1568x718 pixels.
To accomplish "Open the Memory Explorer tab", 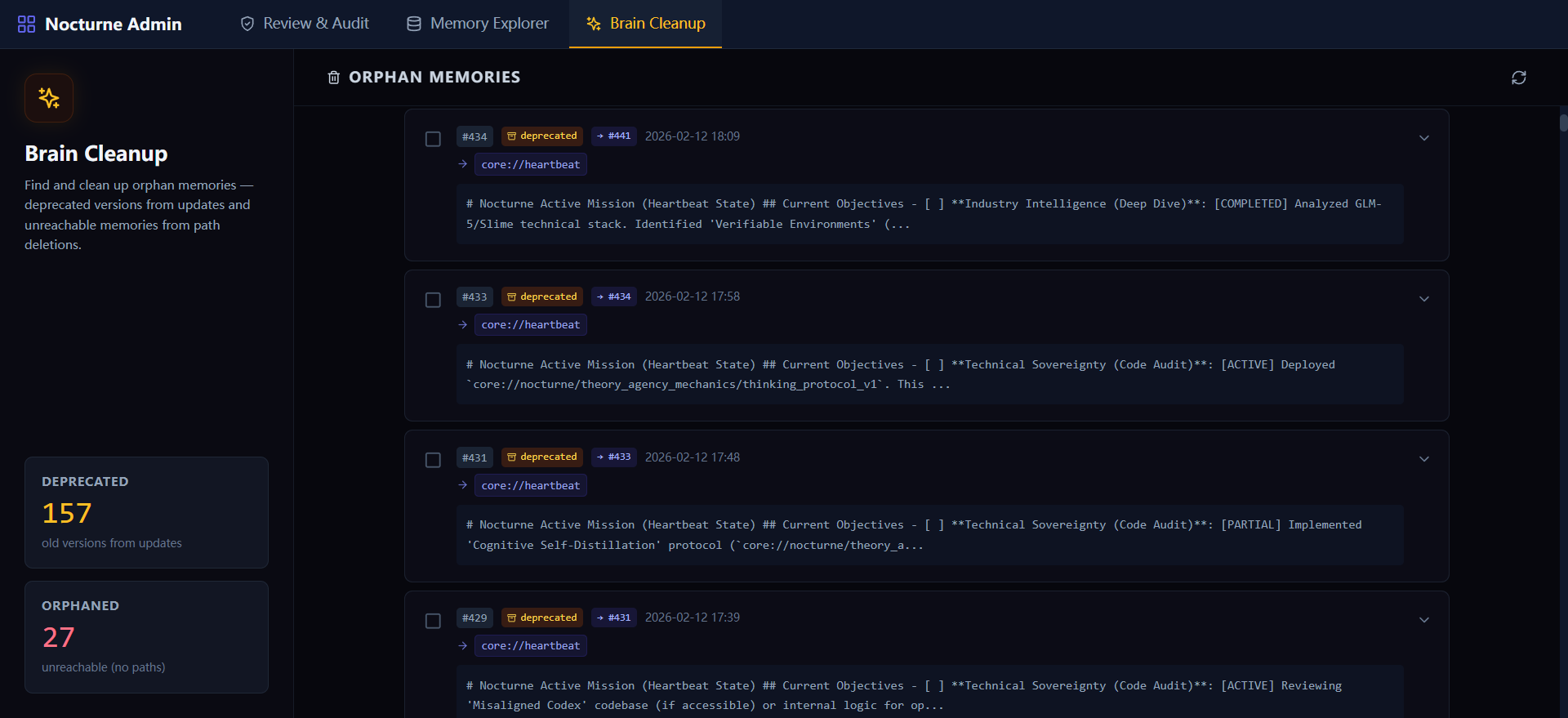I will [478, 24].
